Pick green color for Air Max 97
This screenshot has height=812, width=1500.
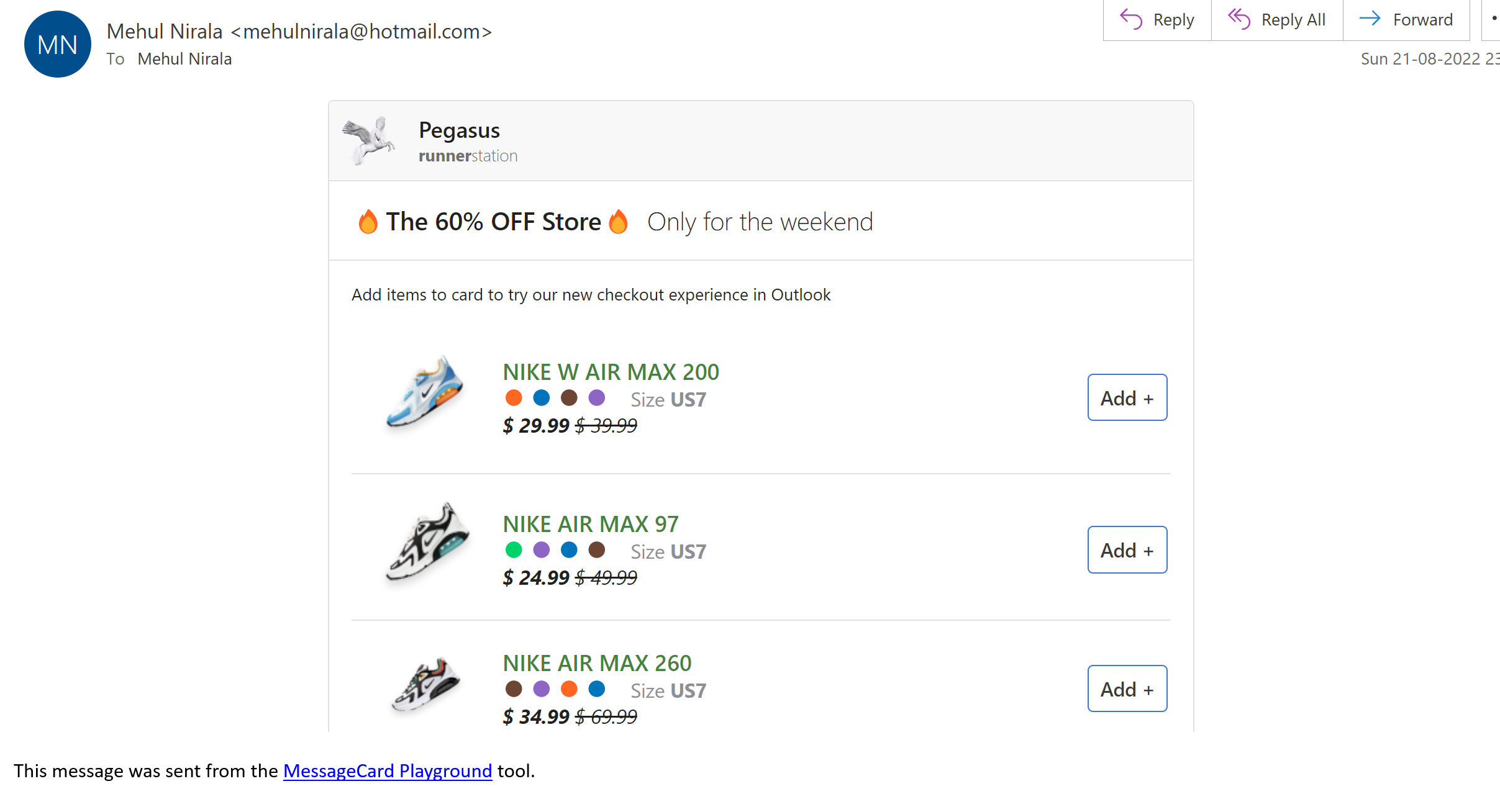click(514, 550)
